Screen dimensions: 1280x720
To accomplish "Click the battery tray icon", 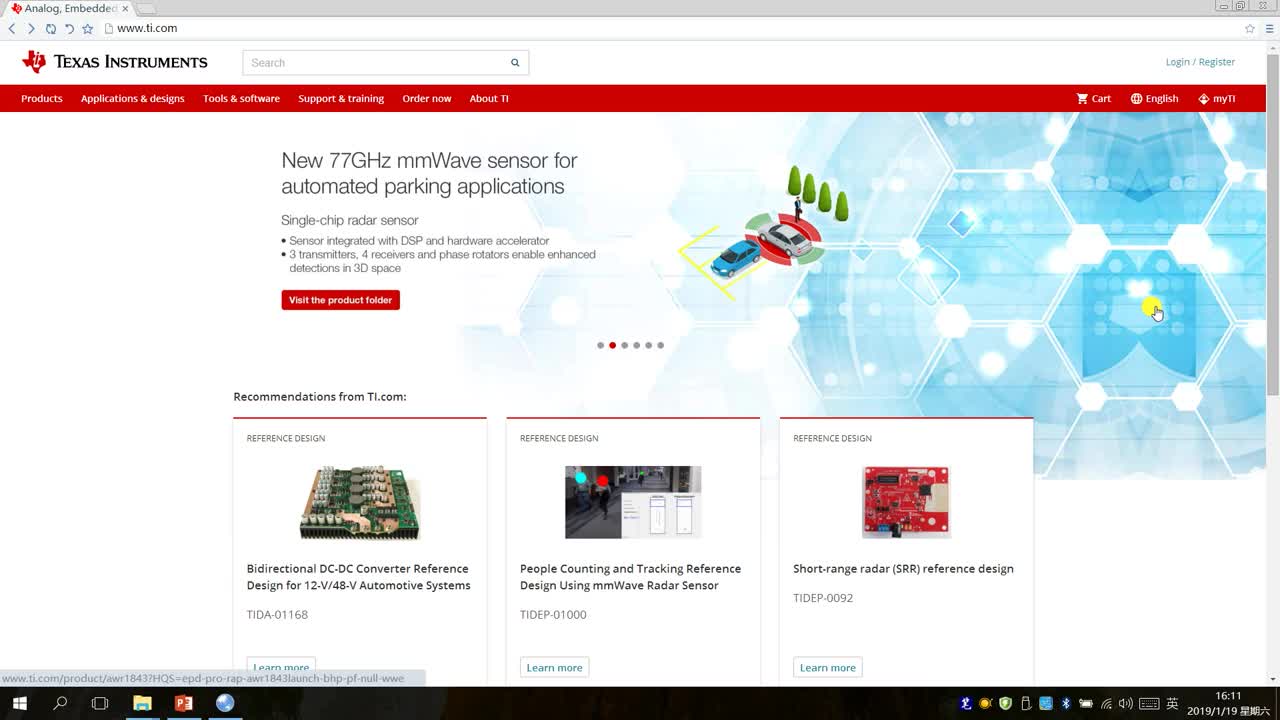I will click(1085, 703).
